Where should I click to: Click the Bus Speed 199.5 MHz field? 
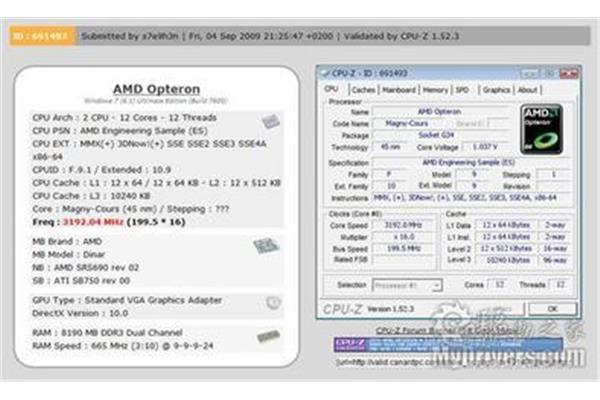(403, 249)
